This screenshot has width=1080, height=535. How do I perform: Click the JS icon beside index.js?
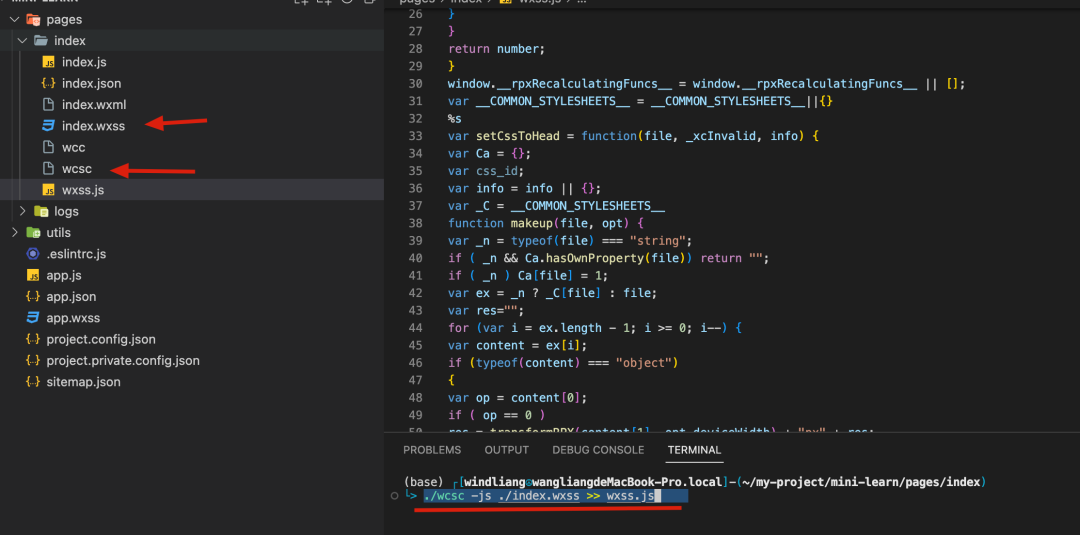click(x=48, y=62)
